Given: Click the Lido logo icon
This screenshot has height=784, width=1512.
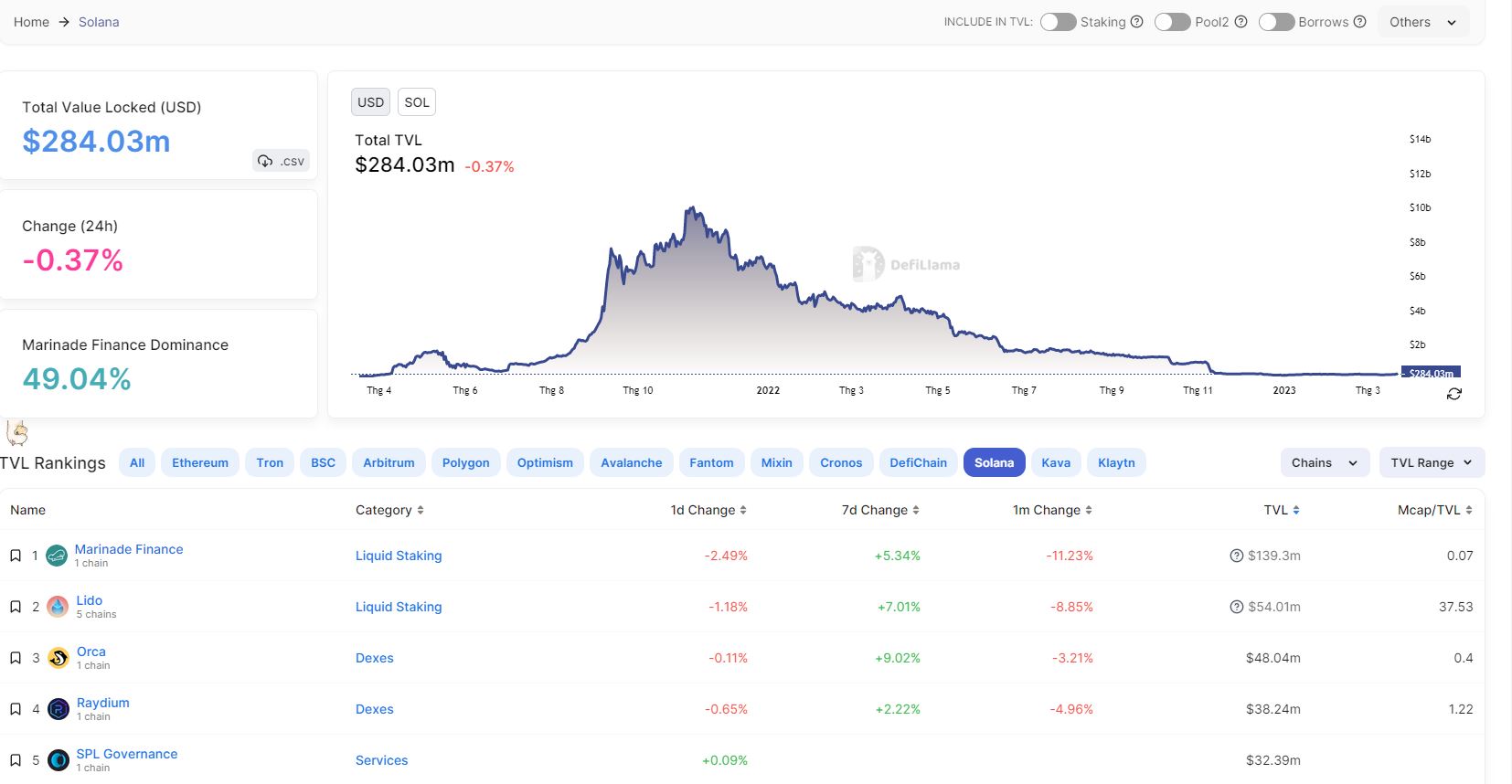Looking at the screenshot, I should 58,607.
